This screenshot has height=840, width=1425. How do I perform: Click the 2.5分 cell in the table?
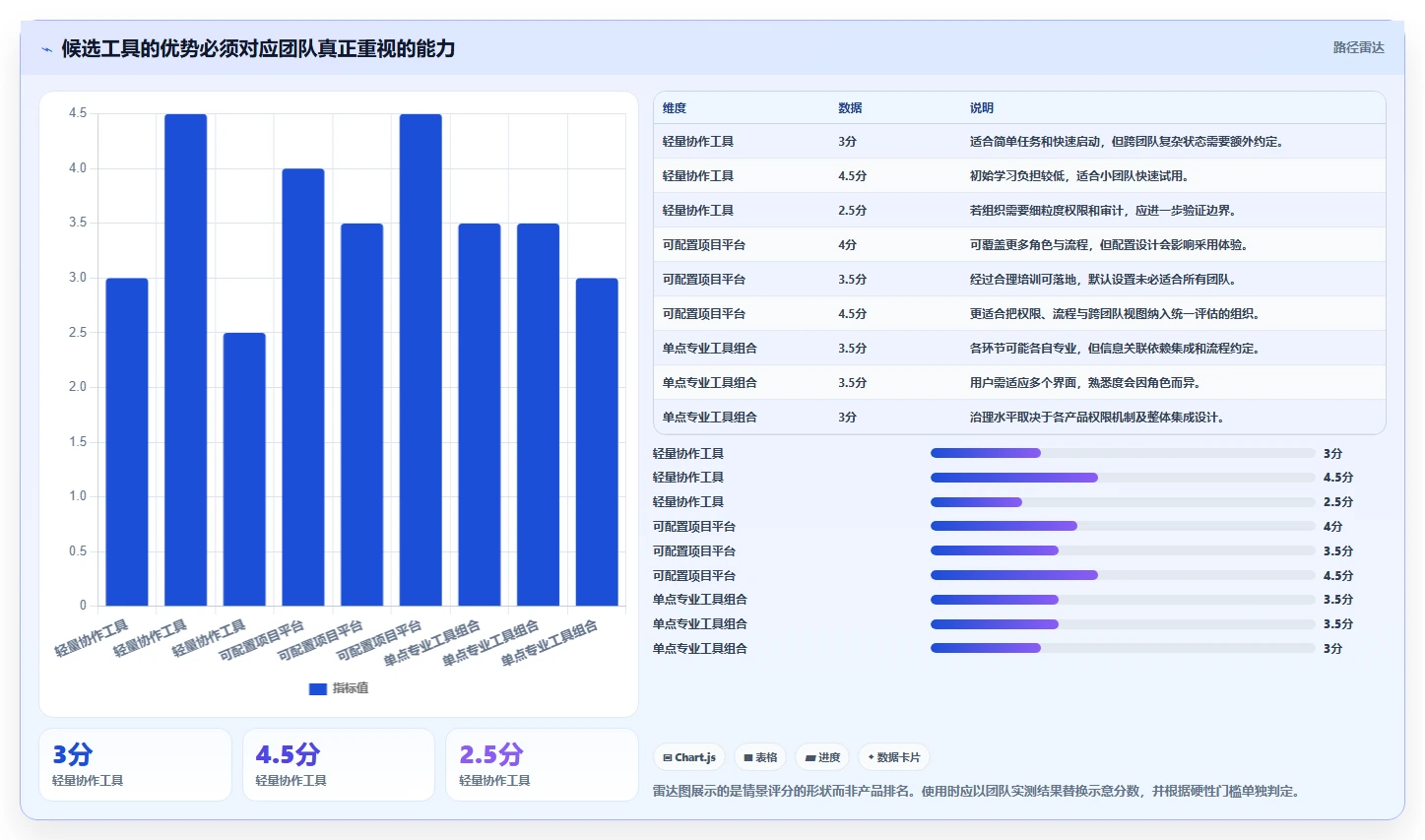point(853,211)
